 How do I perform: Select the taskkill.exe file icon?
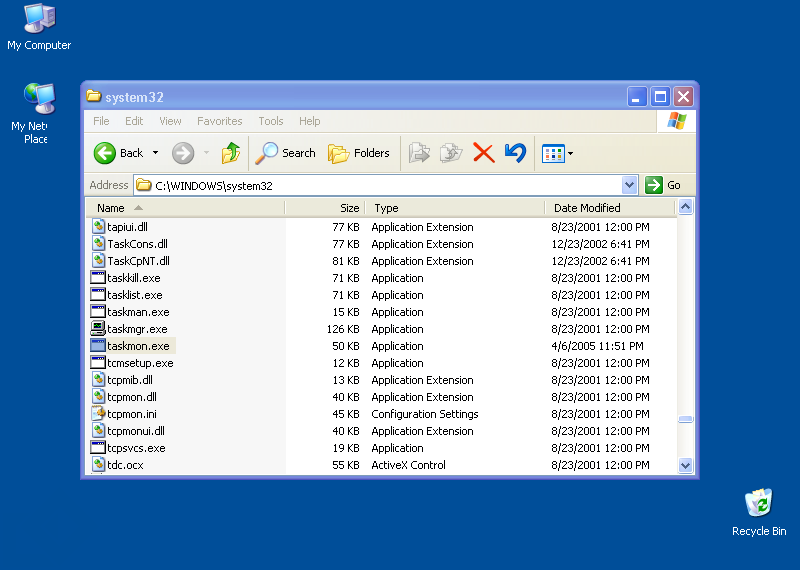click(98, 278)
